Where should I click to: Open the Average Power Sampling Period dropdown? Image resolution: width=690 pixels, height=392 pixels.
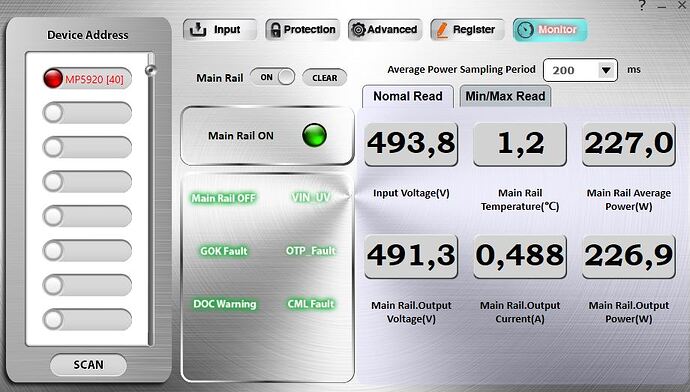tap(606, 70)
